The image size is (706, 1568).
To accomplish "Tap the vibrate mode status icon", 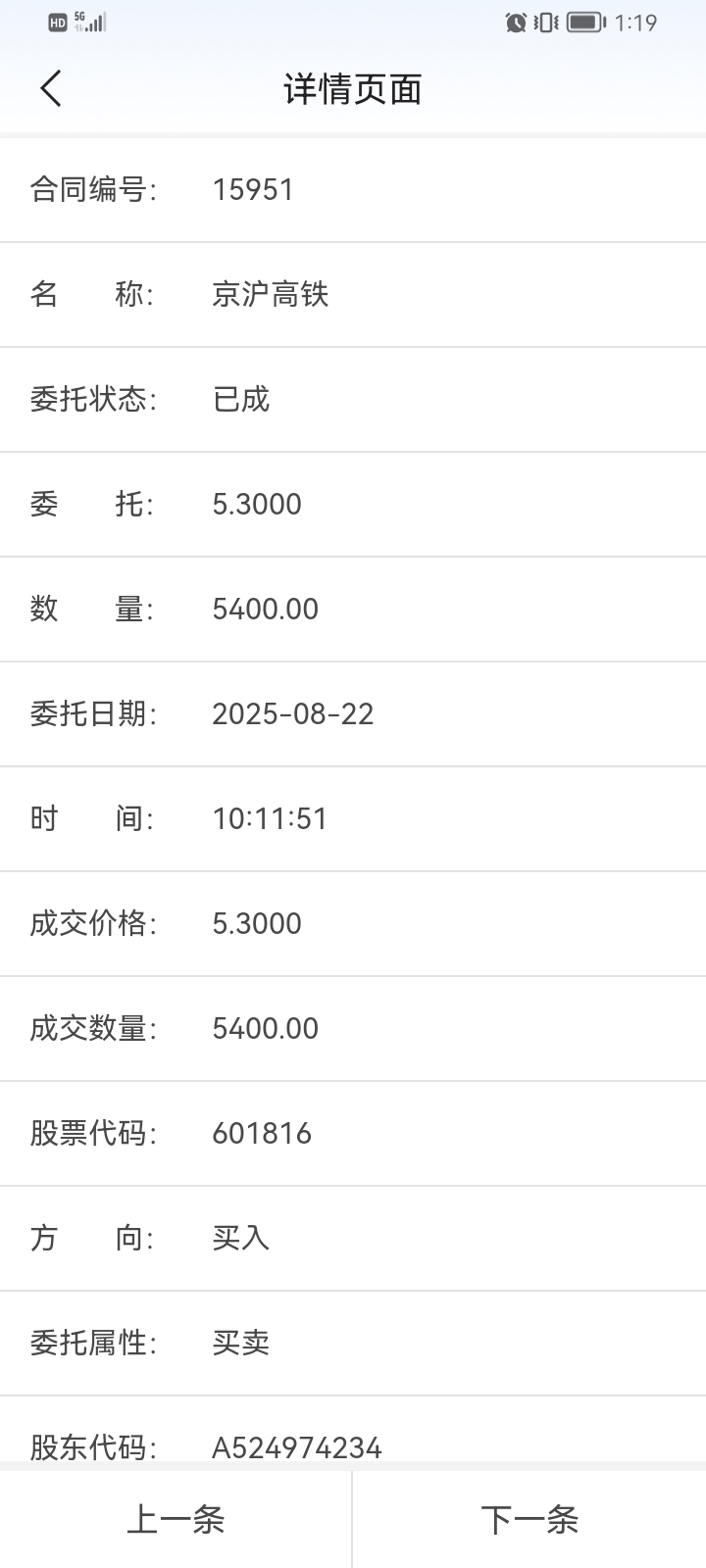I will tap(546, 22).
